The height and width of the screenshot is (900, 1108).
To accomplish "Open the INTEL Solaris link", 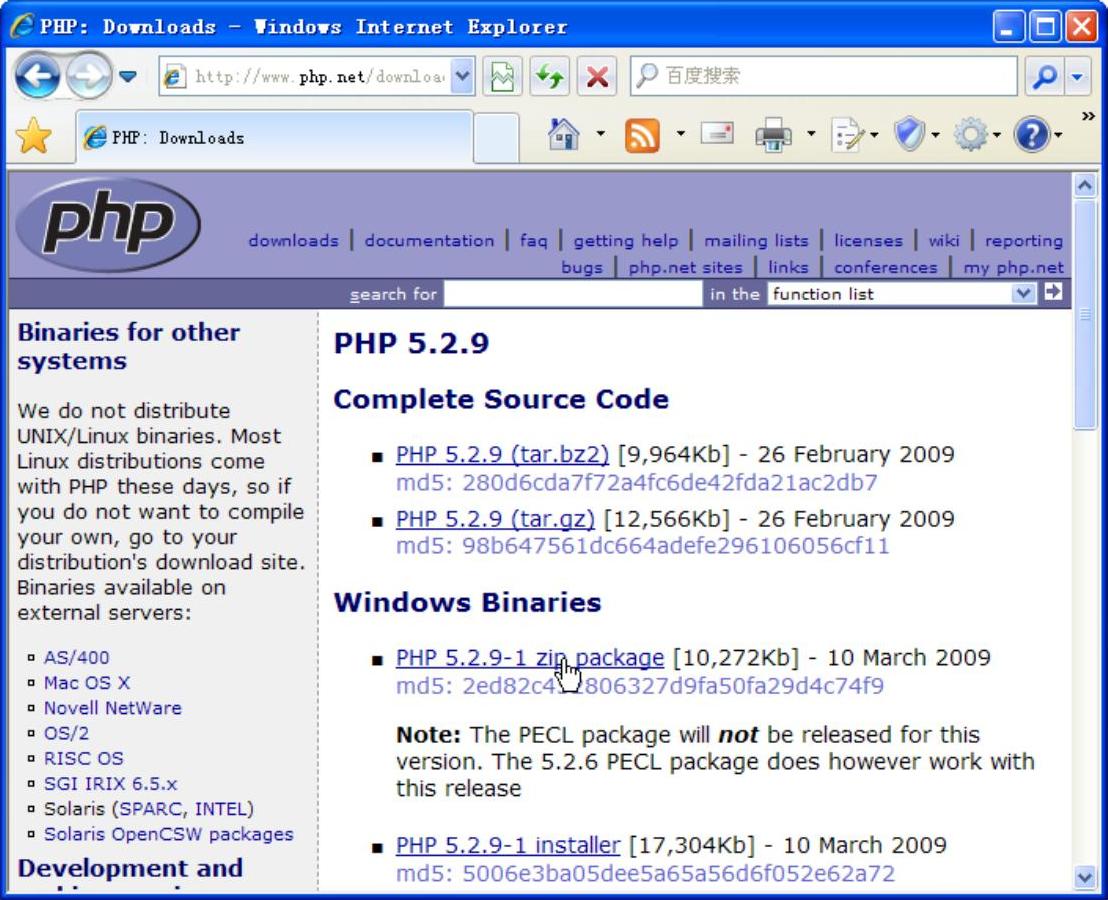I will (x=220, y=809).
